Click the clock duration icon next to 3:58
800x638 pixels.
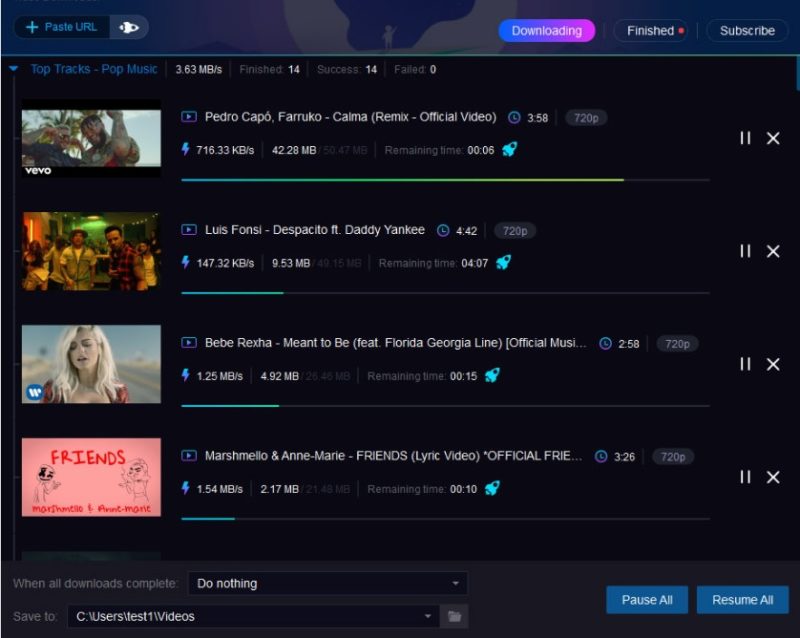click(x=514, y=118)
